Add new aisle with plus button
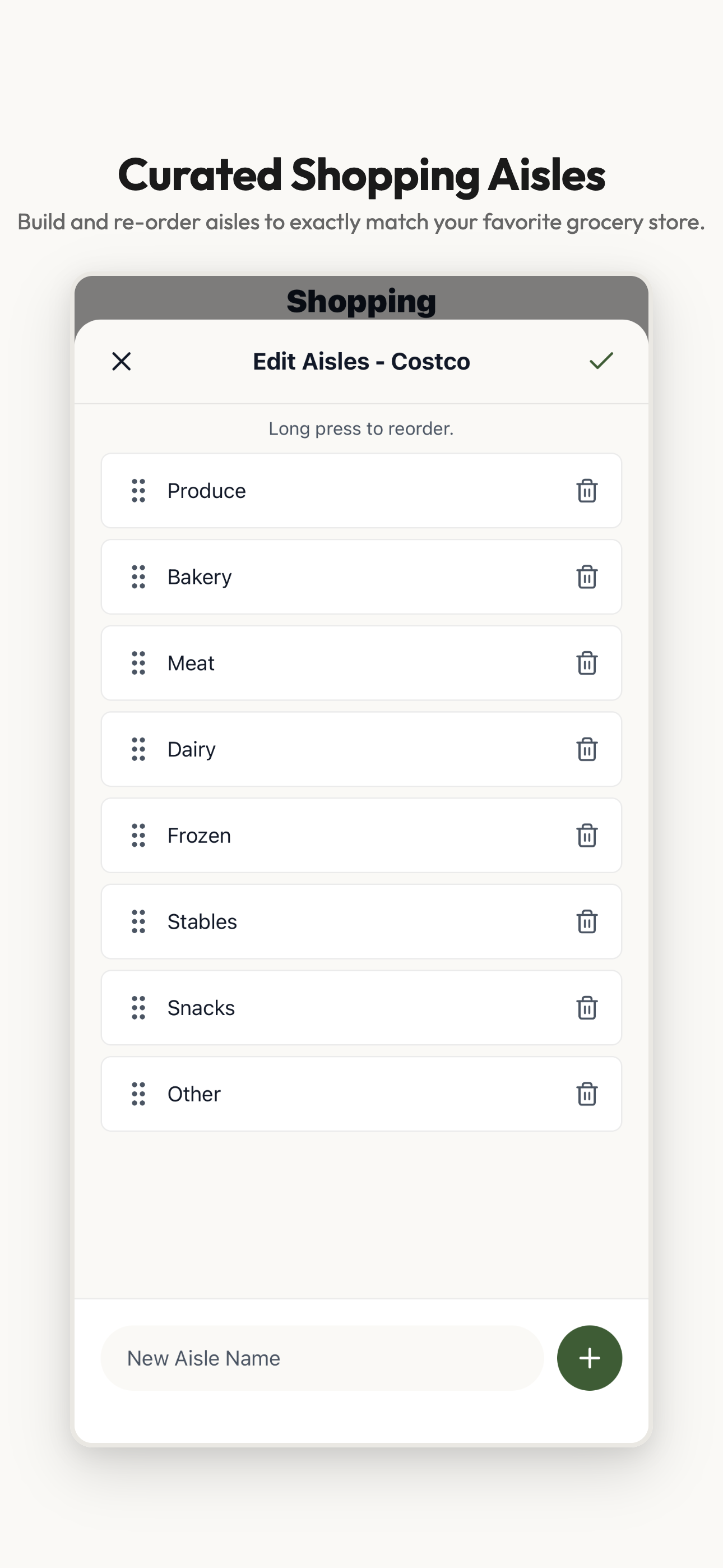 point(589,1358)
